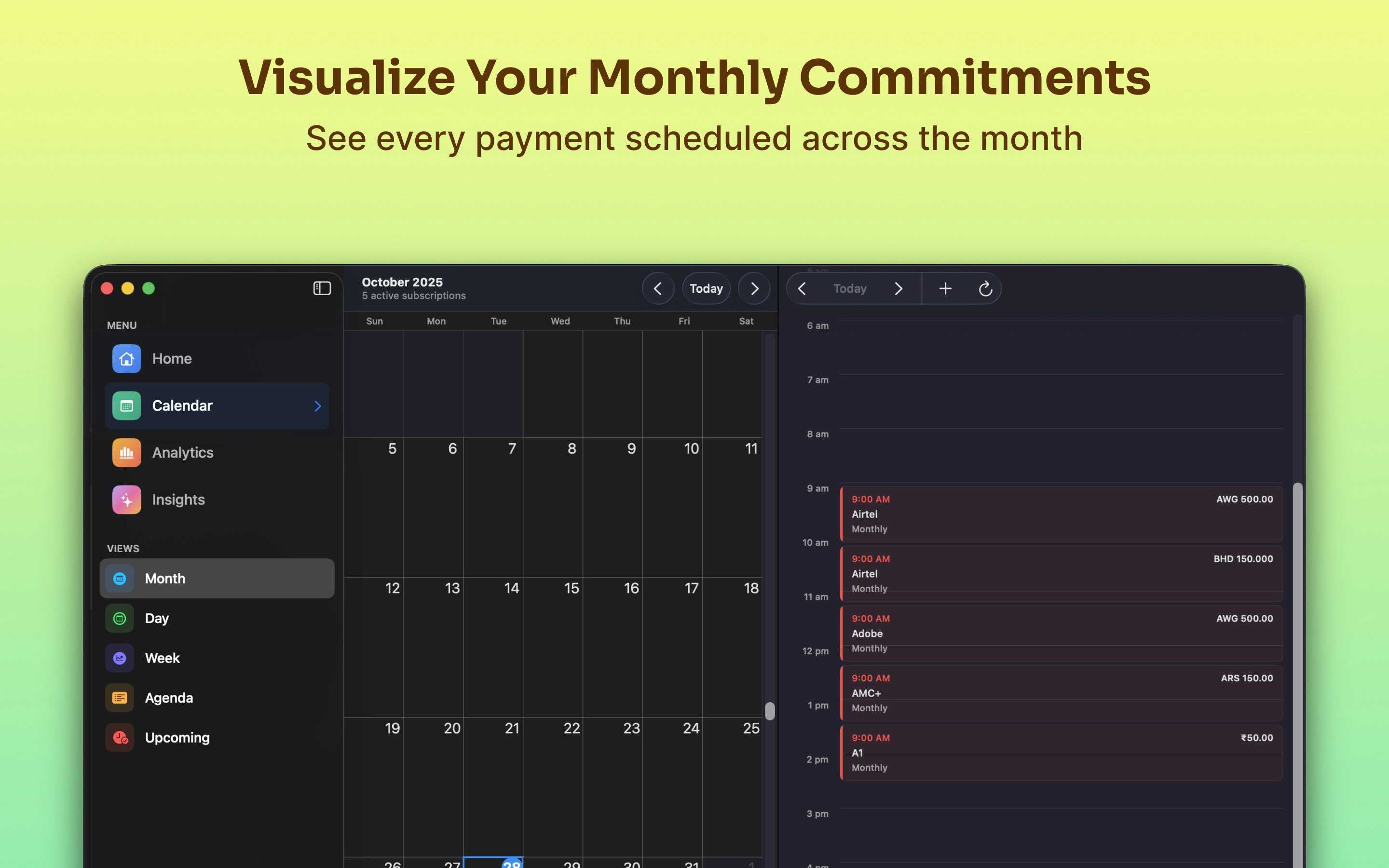Click the Analytics bar chart icon

127,453
